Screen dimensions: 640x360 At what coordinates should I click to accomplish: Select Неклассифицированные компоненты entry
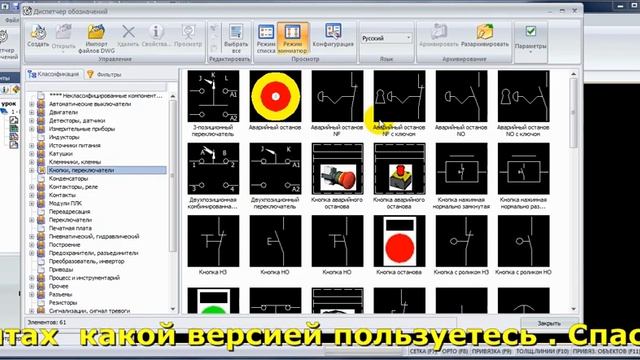tap(105, 96)
